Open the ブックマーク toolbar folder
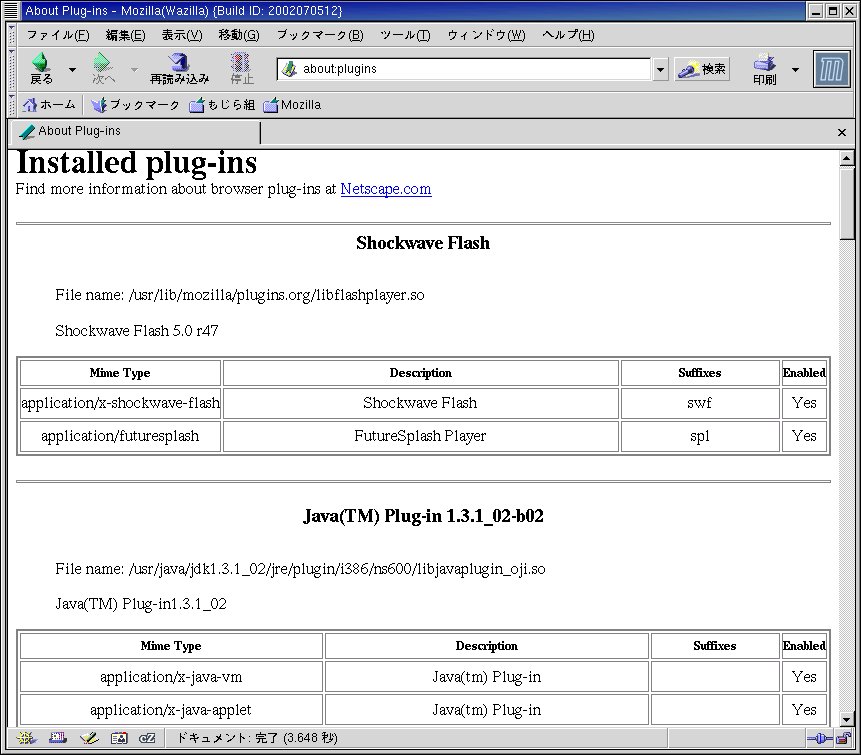Viewport: 861px width, 755px height. pos(135,105)
